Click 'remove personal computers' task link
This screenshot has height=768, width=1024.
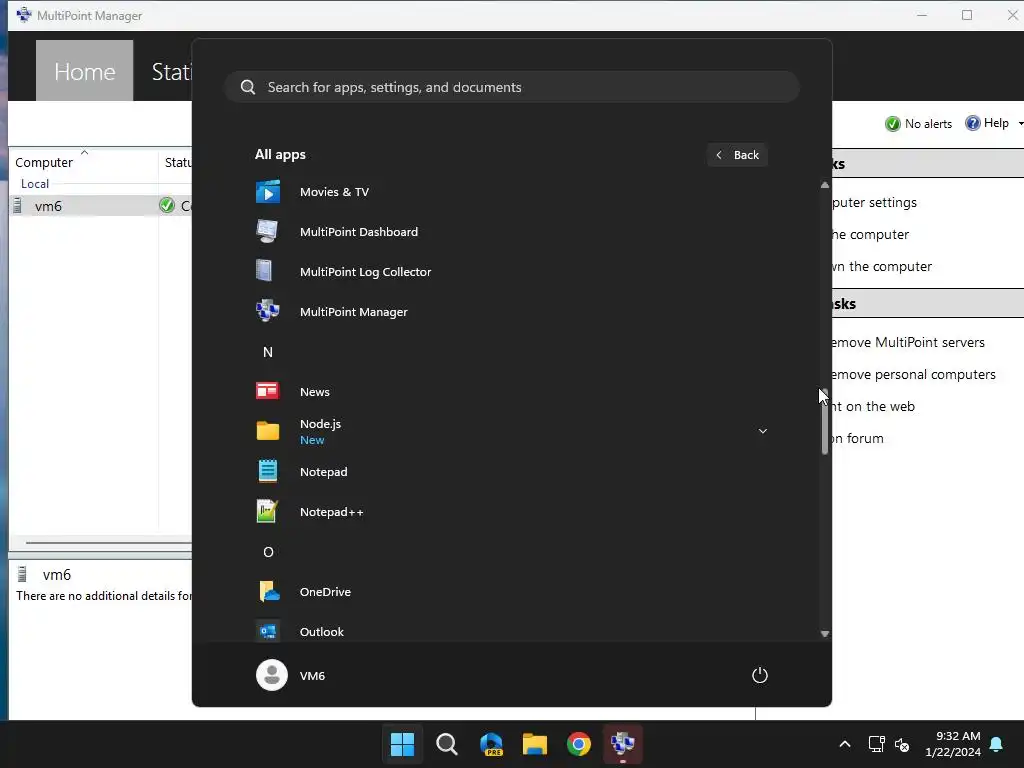[x=913, y=374]
